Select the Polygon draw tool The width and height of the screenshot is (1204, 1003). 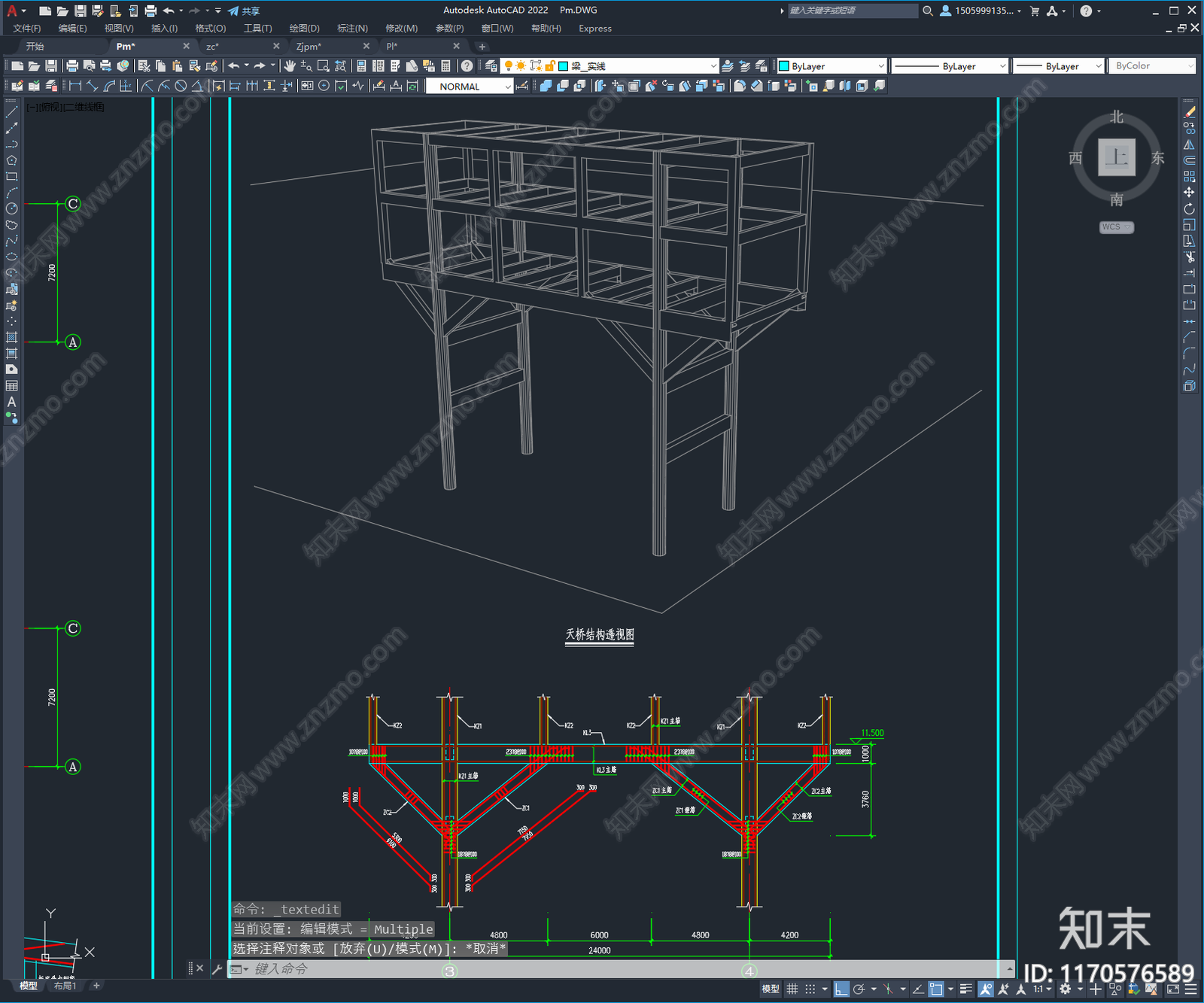tap(11, 160)
